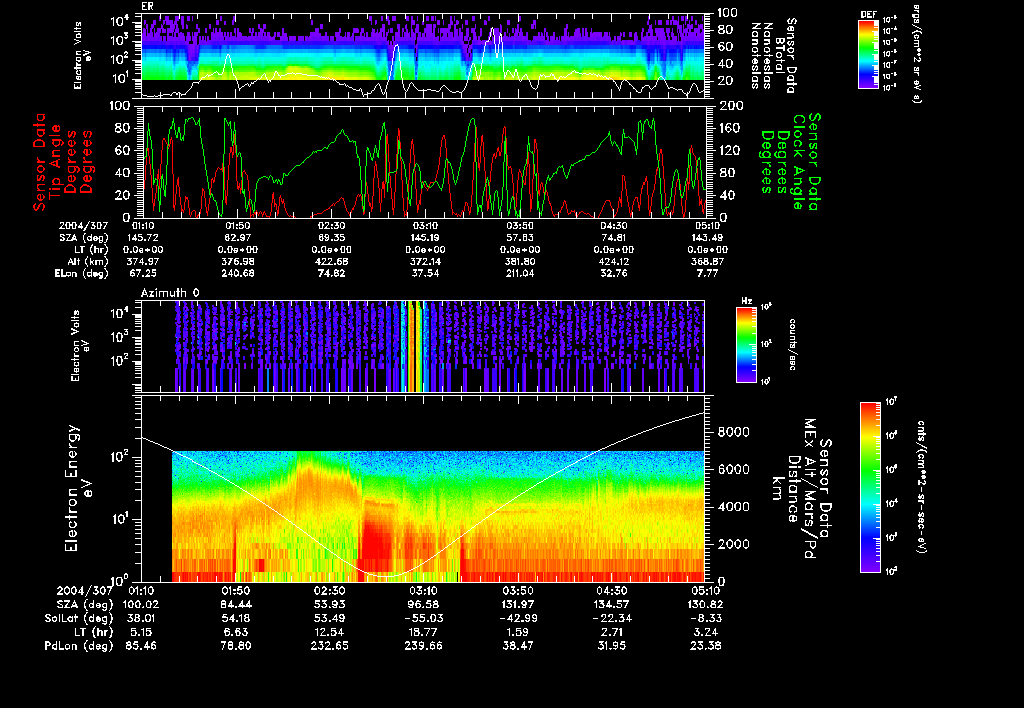Select local time value 5.15
This screenshot has width=1024, height=708.
[142, 632]
